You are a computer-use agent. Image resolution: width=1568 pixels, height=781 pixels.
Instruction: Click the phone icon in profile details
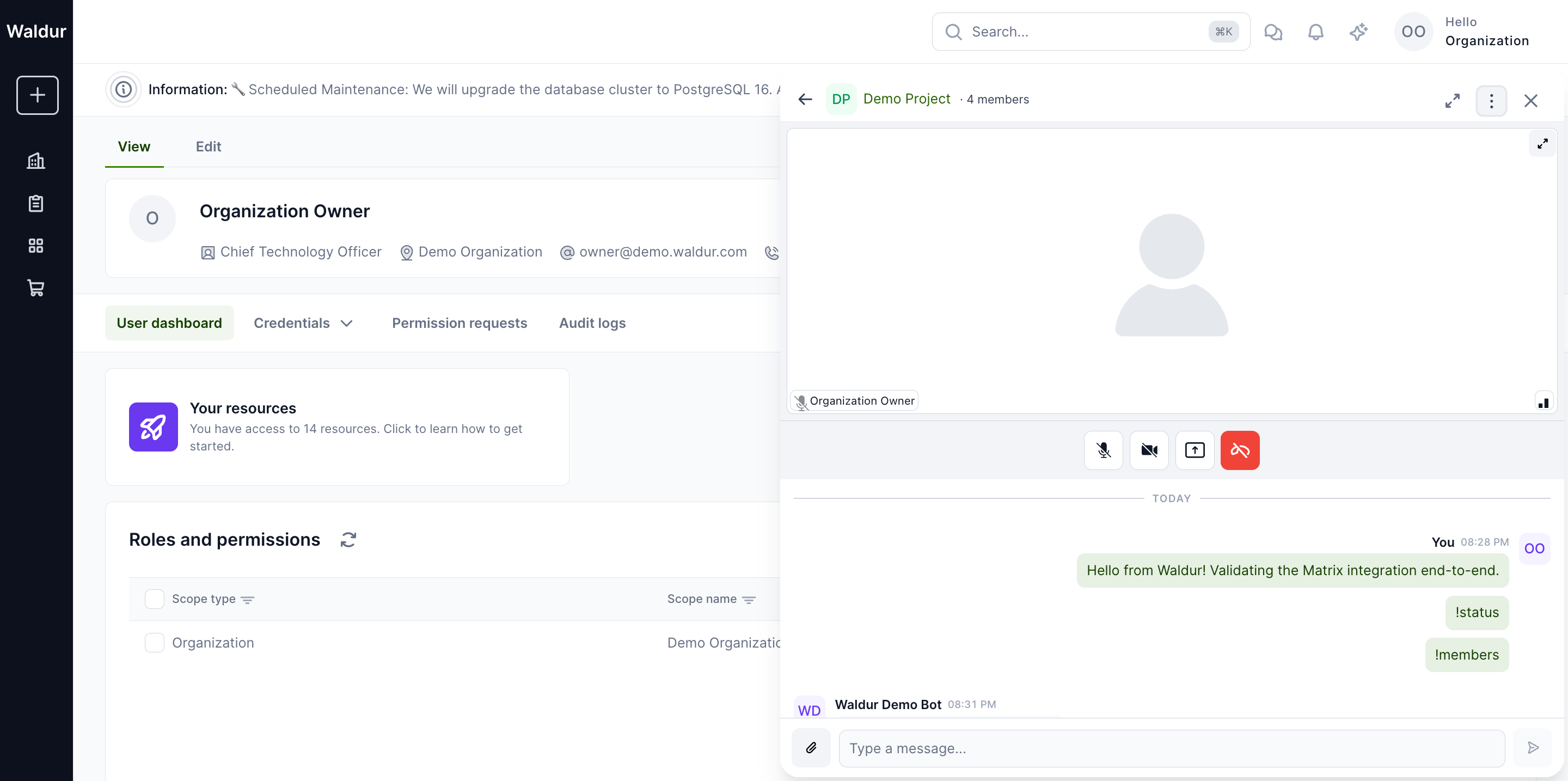(x=772, y=253)
